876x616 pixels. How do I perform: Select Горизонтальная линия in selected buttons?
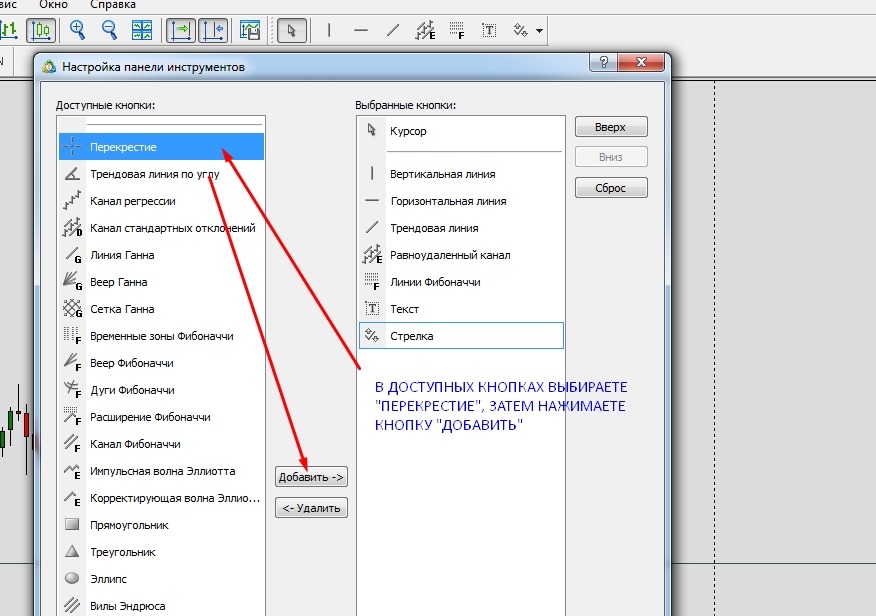pyautogui.click(x=461, y=201)
